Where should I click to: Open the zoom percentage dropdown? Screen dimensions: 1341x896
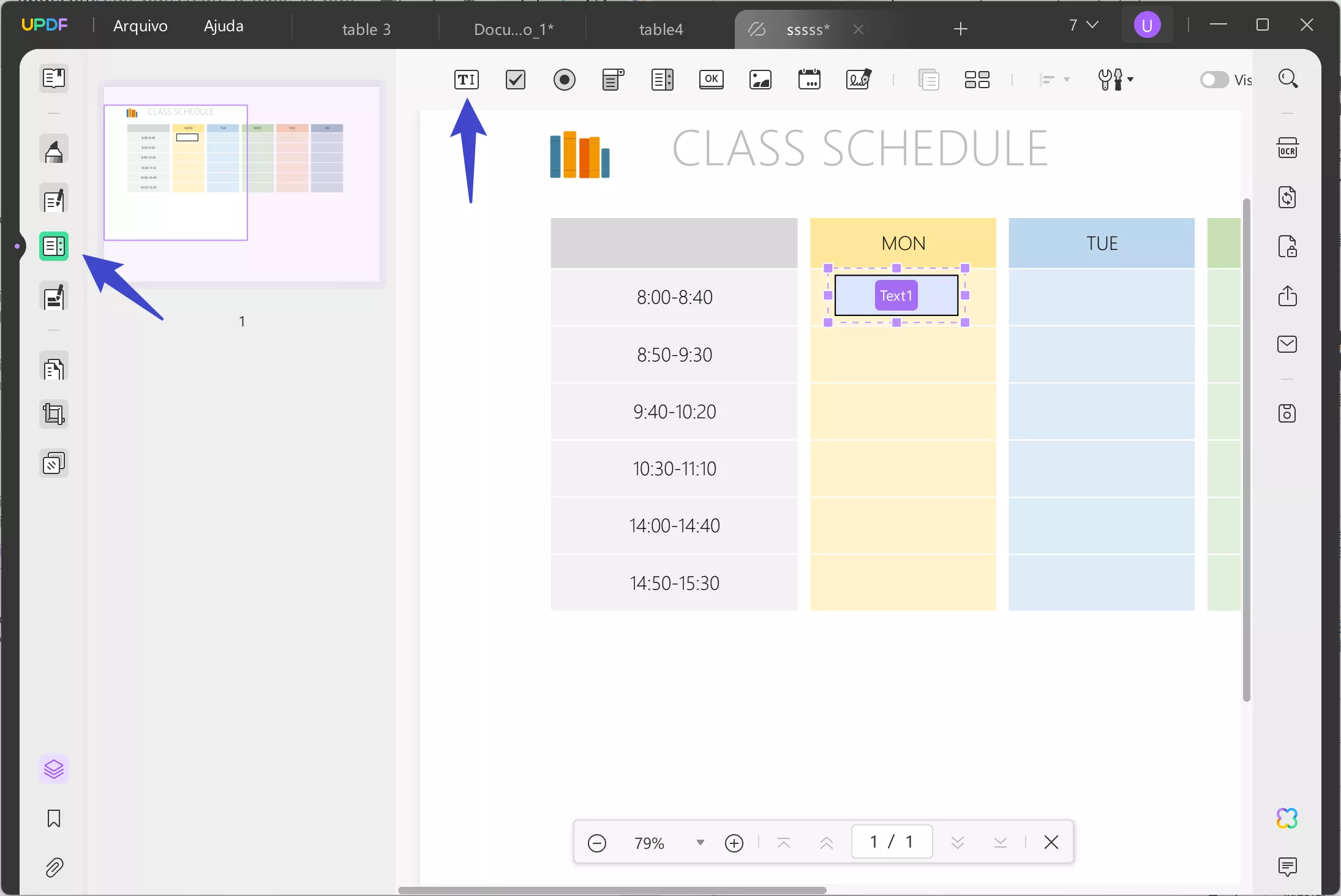click(700, 843)
